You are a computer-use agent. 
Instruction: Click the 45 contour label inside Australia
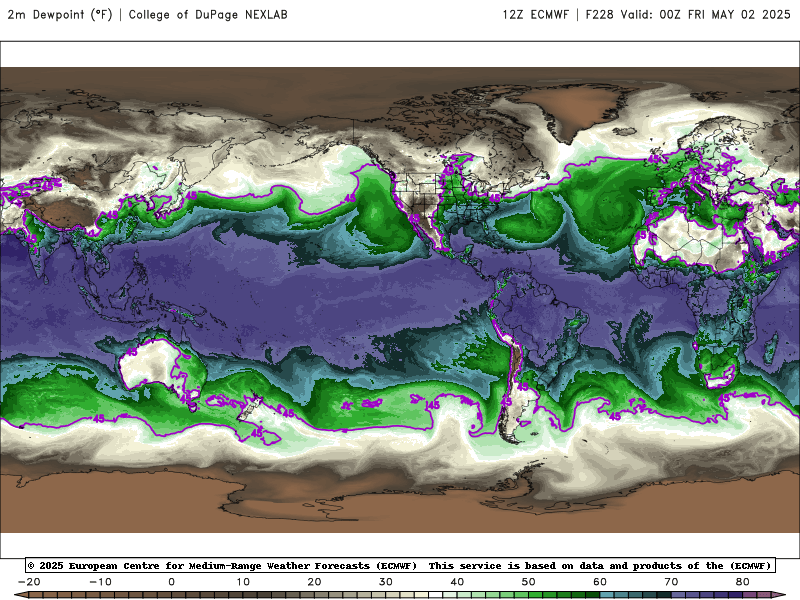[132, 352]
